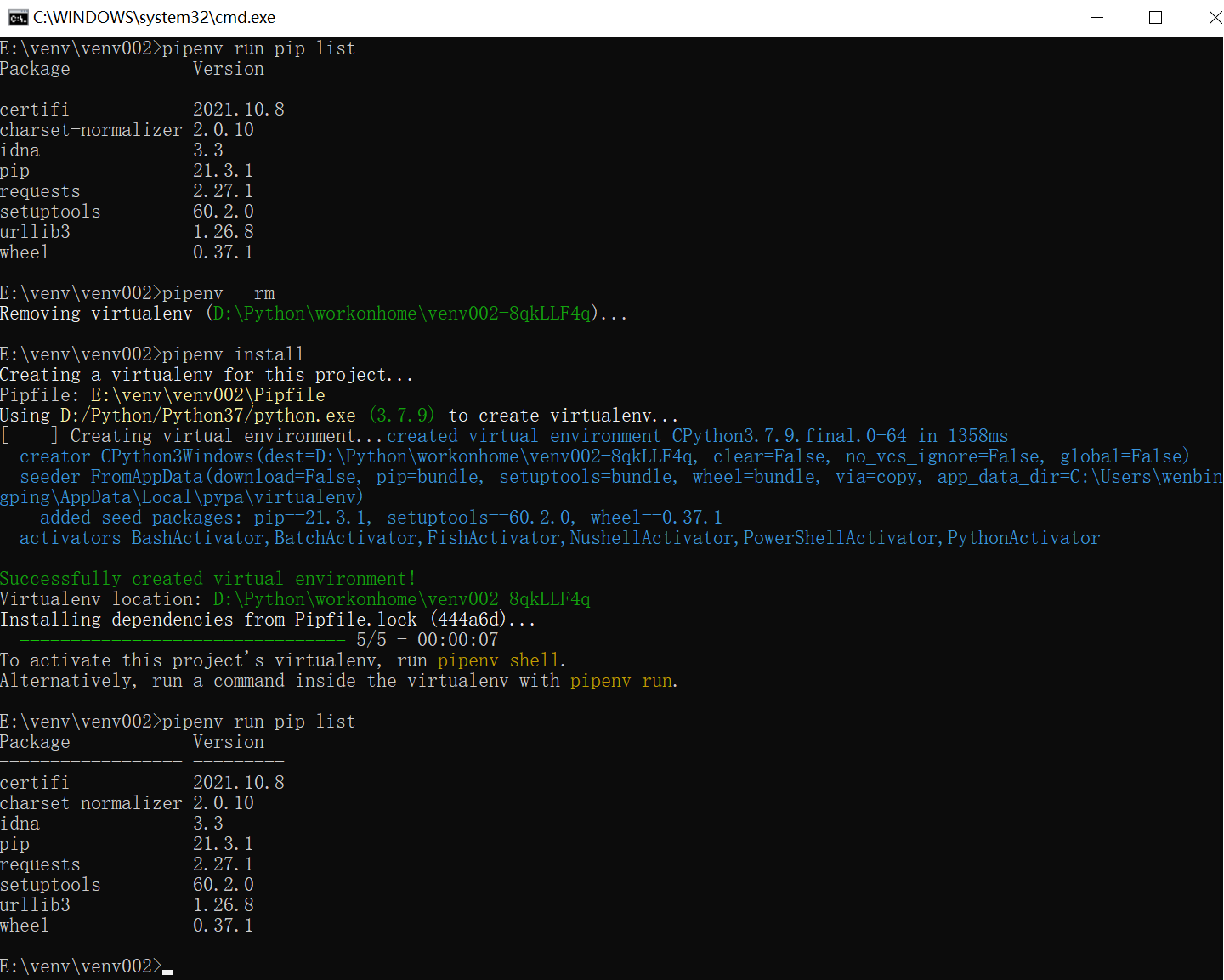Click the 'seeder FromAppData' line
The image size is (1224, 980).
pyautogui.click(x=612, y=487)
